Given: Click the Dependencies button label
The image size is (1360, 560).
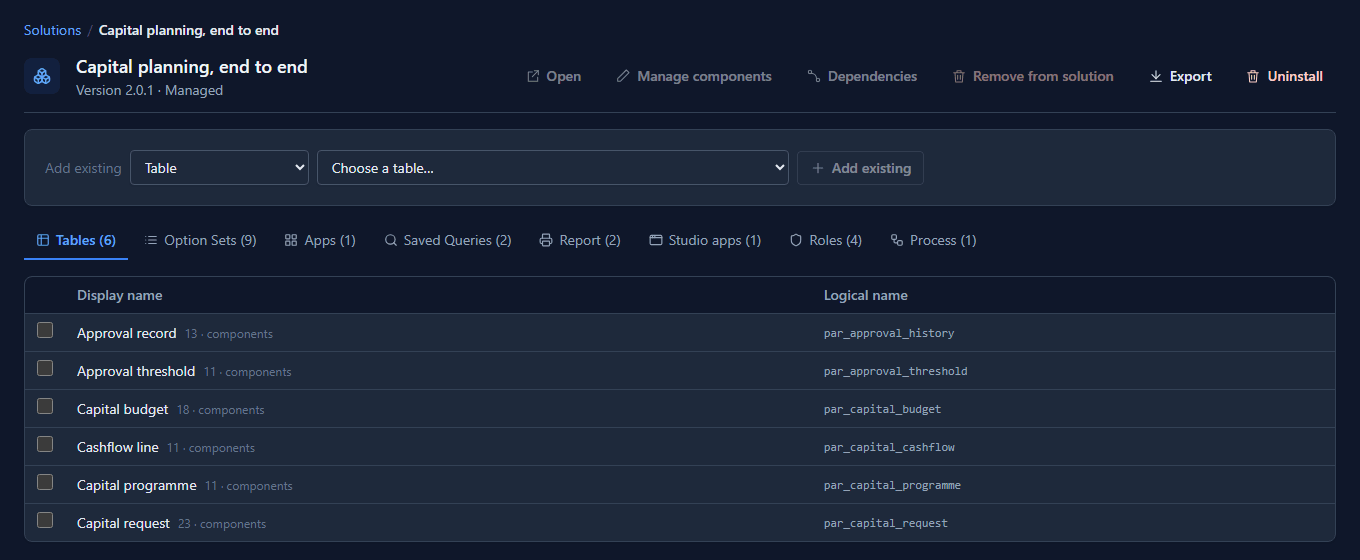Looking at the screenshot, I should 872,76.
